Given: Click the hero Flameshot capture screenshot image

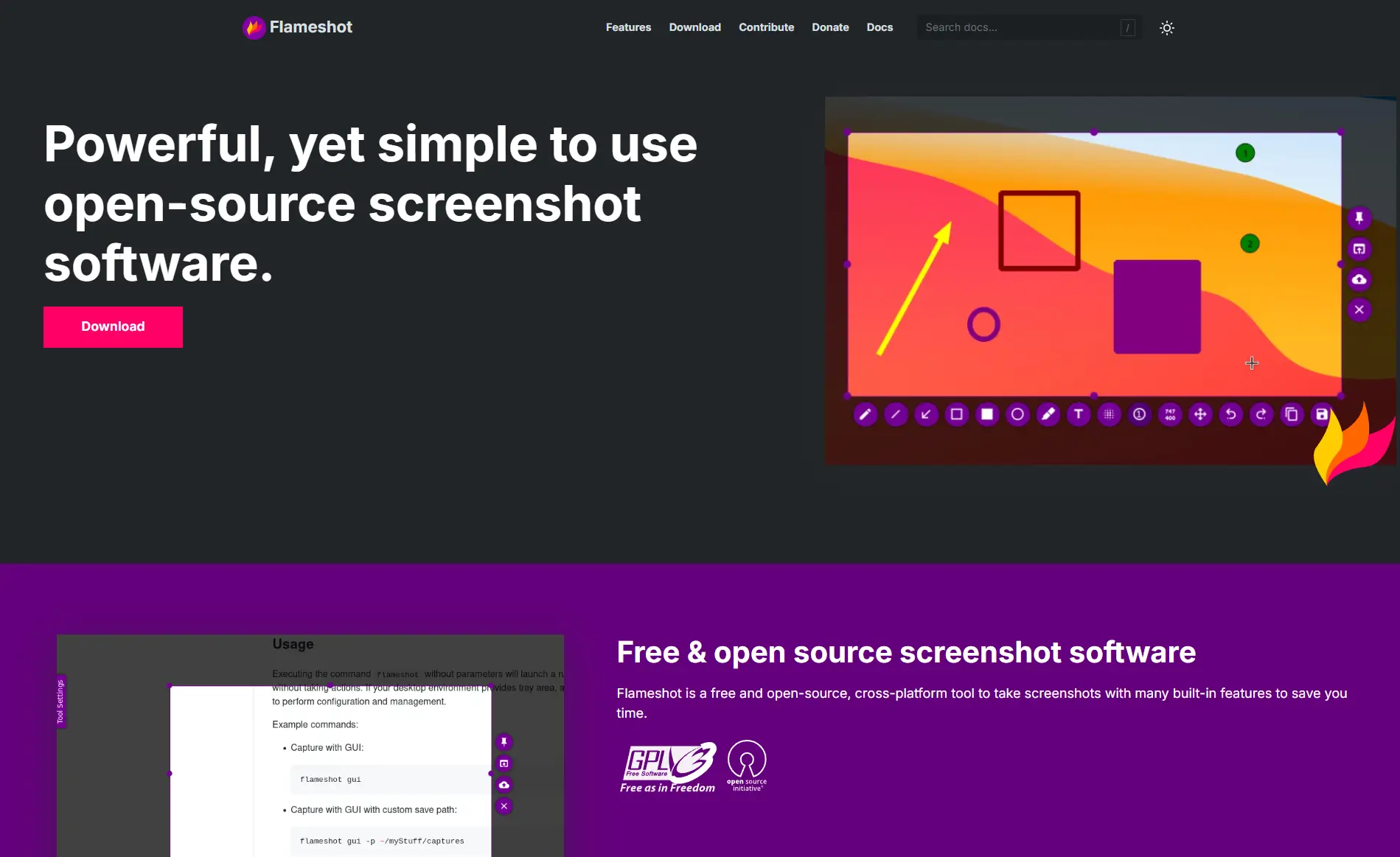Looking at the screenshot, I should pyautogui.click(x=1110, y=281).
